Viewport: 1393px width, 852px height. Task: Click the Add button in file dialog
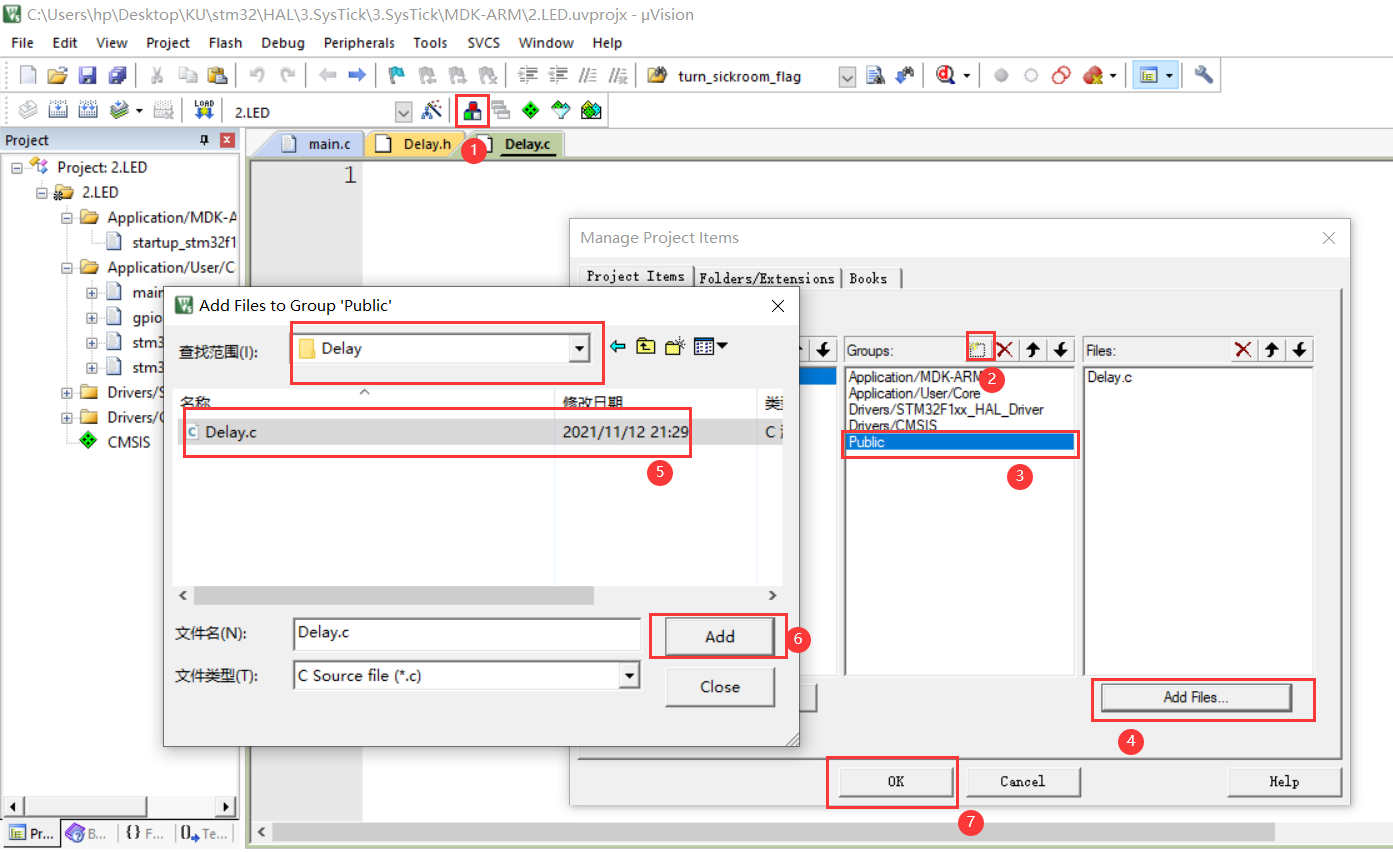point(719,636)
